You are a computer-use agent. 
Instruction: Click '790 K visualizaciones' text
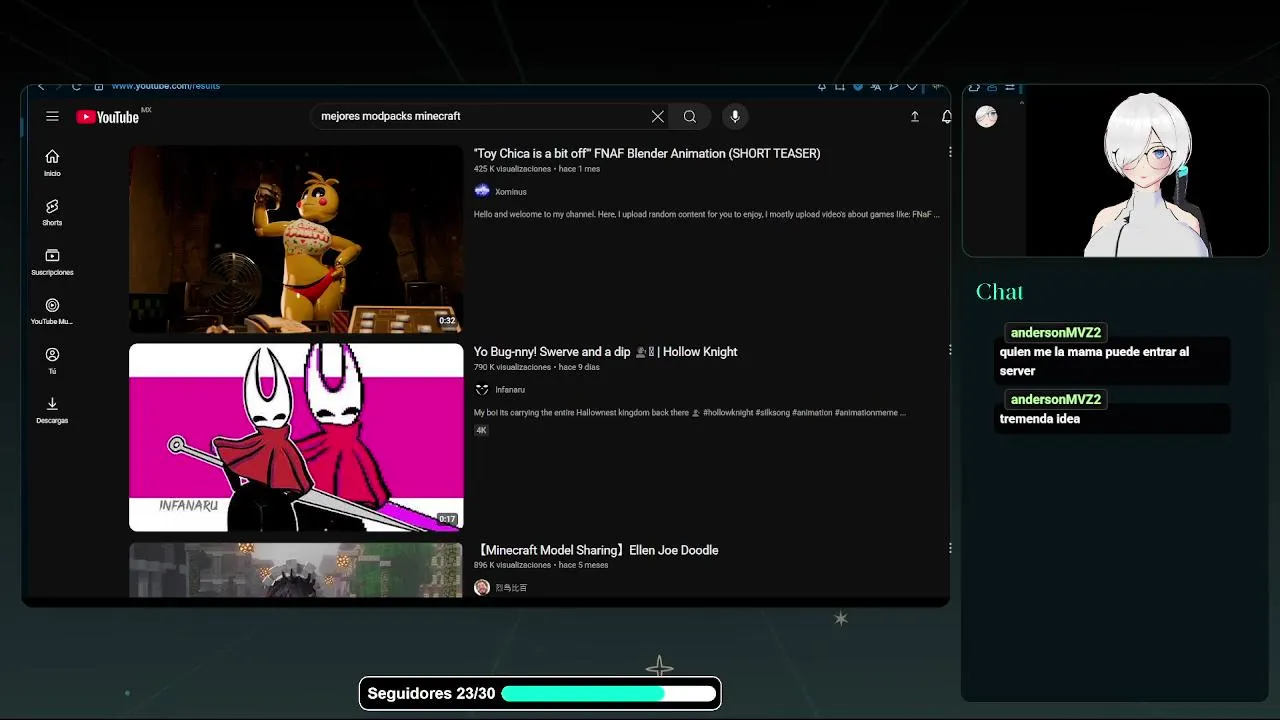coord(512,367)
